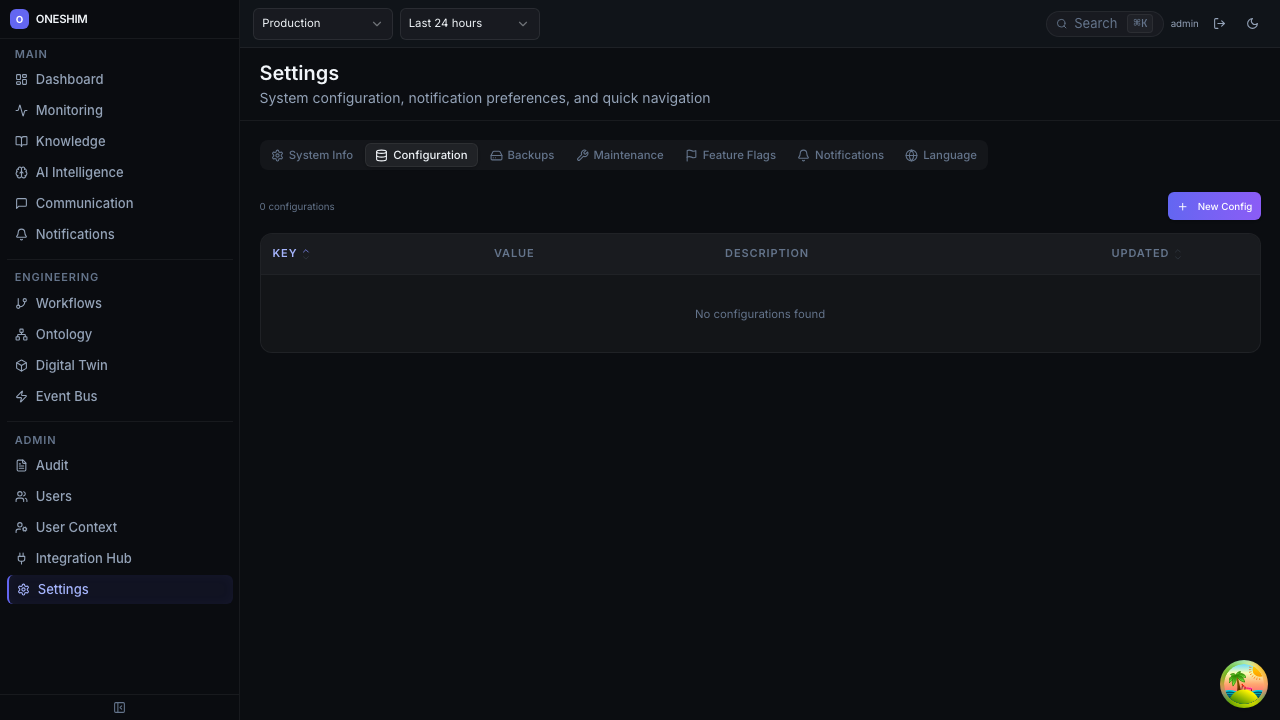Open the Integration Hub

coord(83,558)
